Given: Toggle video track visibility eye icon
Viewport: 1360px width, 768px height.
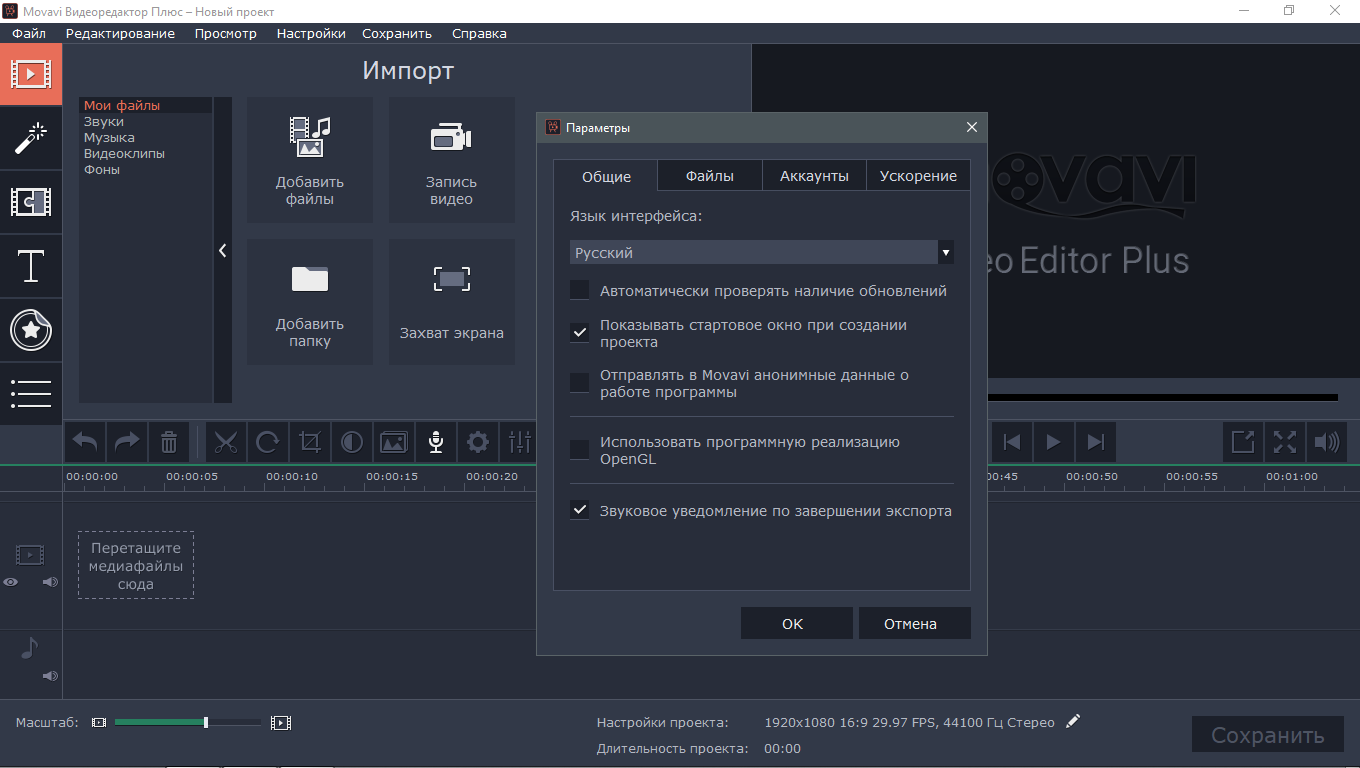Looking at the screenshot, I should point(11,581).
